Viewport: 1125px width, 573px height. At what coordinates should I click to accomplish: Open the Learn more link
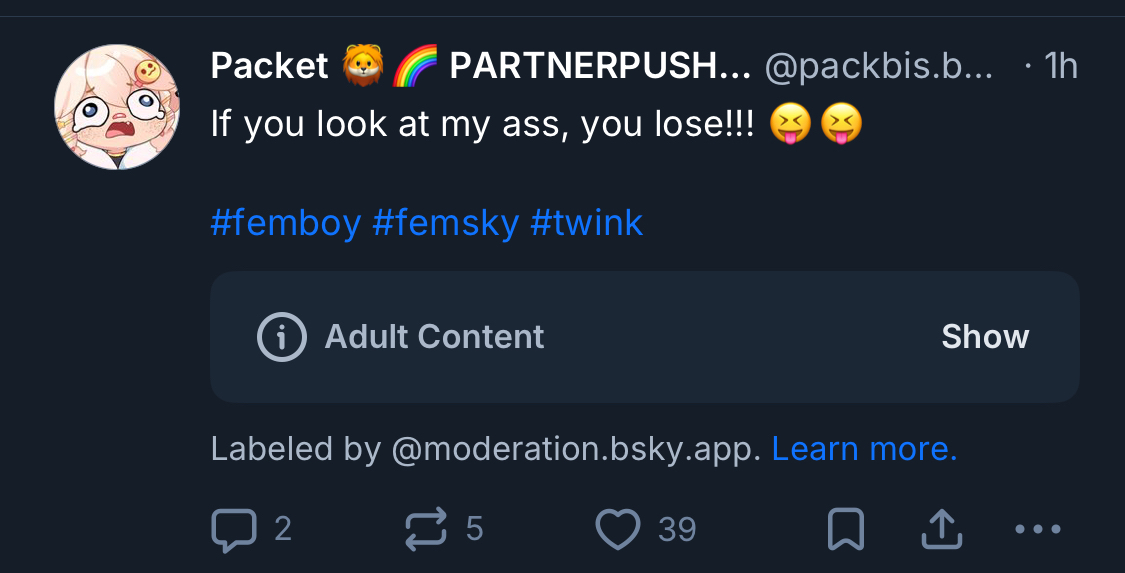[864, 449]
